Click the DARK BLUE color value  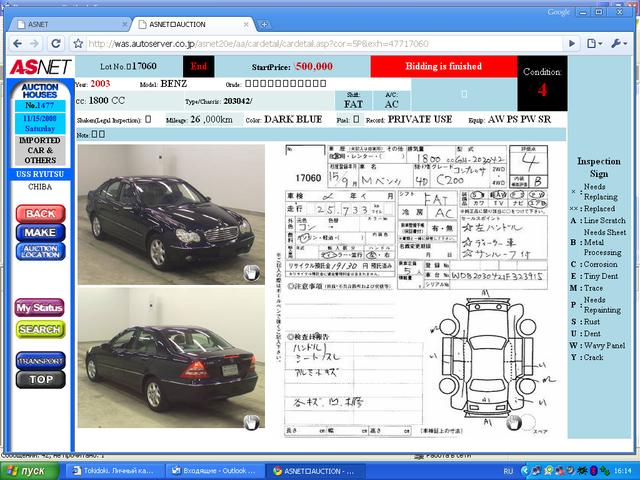[293, 120]
